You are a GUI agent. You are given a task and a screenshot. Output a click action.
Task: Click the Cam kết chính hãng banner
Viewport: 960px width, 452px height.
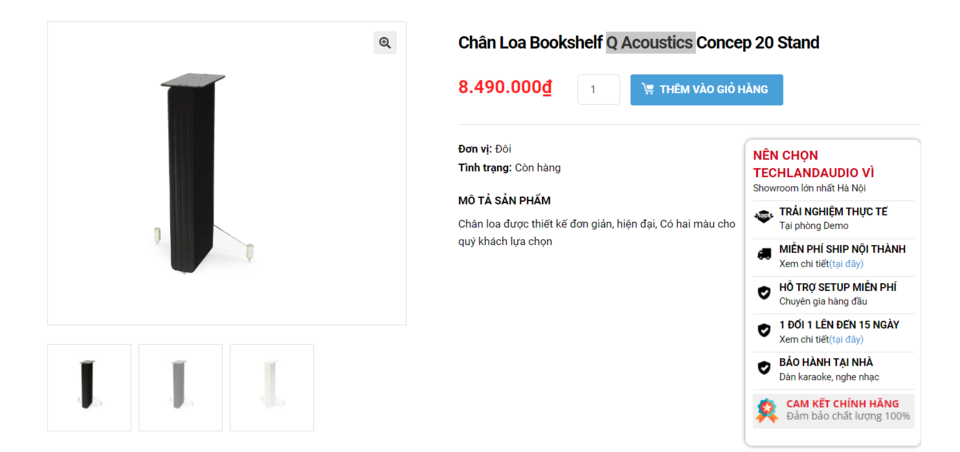[833, 410]
